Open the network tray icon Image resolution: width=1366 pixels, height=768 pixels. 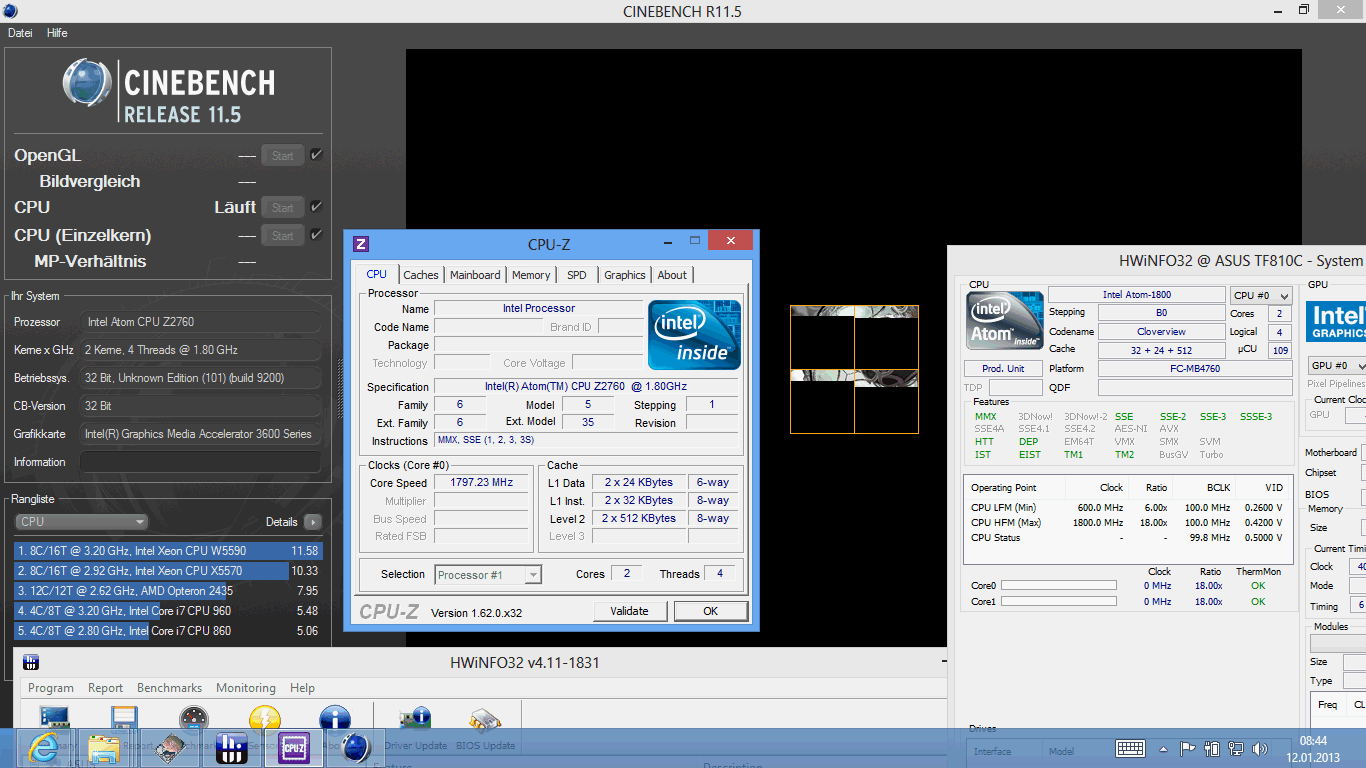[x=1236, y=748]
